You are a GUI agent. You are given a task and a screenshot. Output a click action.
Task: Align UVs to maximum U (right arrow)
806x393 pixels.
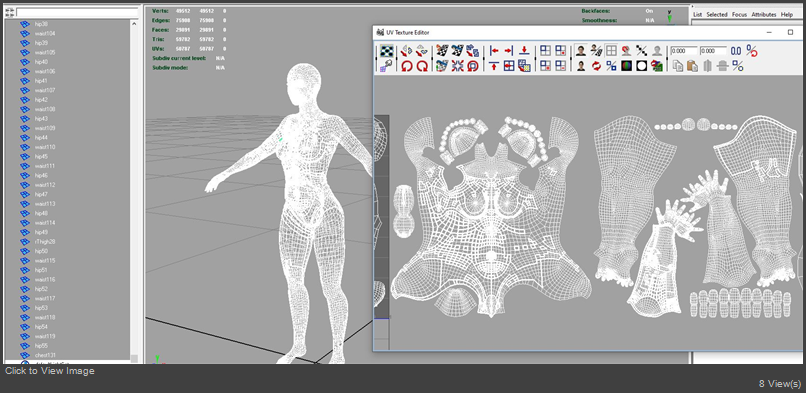coord(508,50)
